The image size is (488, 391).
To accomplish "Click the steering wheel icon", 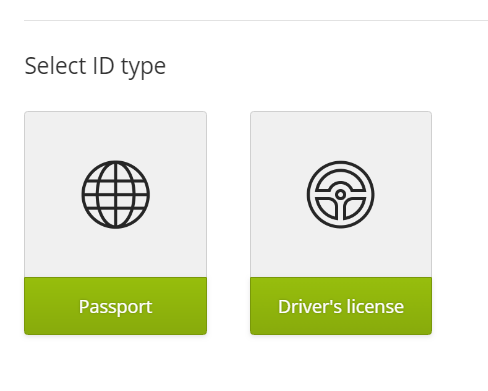I will [x=340, y=195].
